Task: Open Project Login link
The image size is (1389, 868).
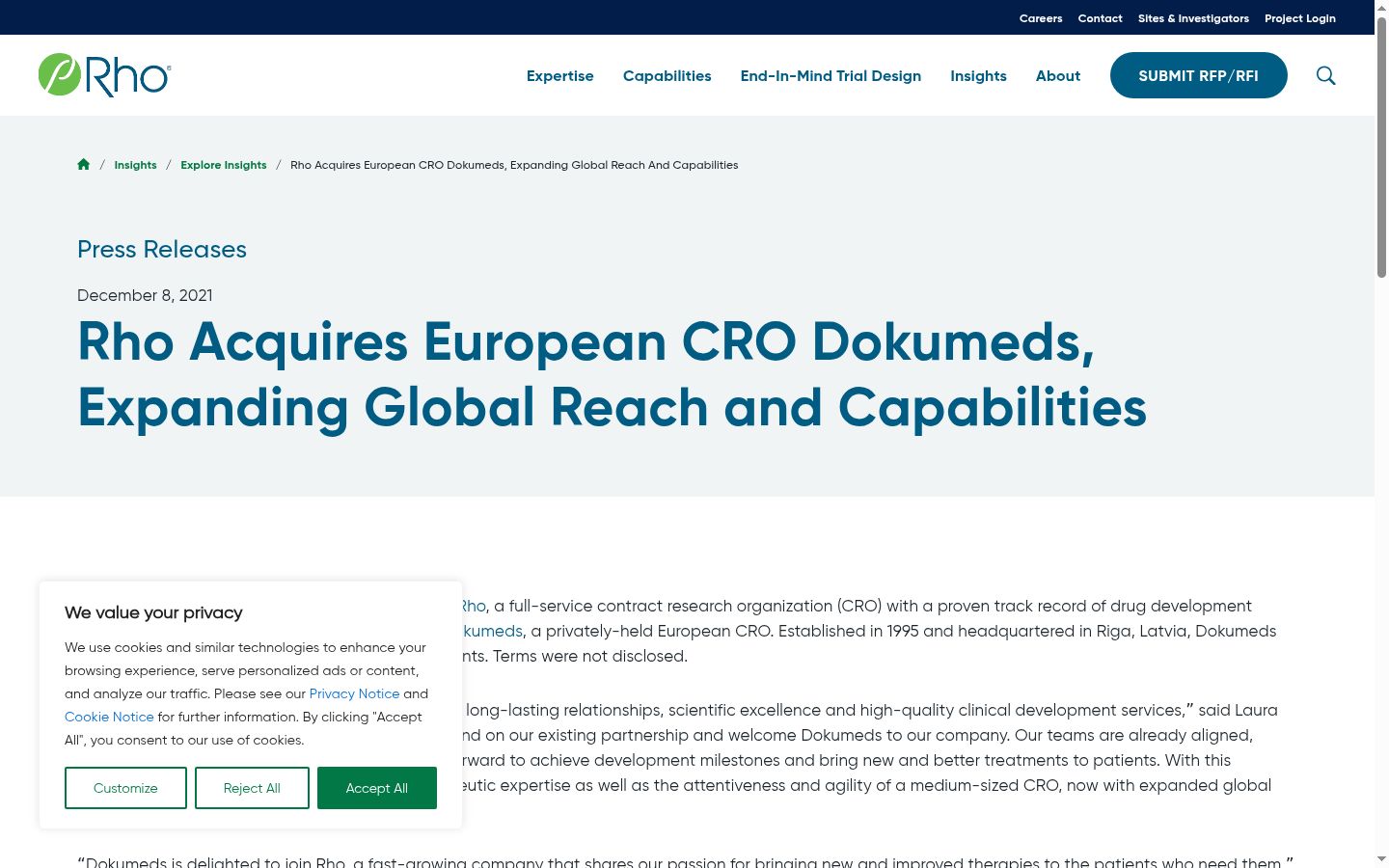Action: [x=1300, y=18]
